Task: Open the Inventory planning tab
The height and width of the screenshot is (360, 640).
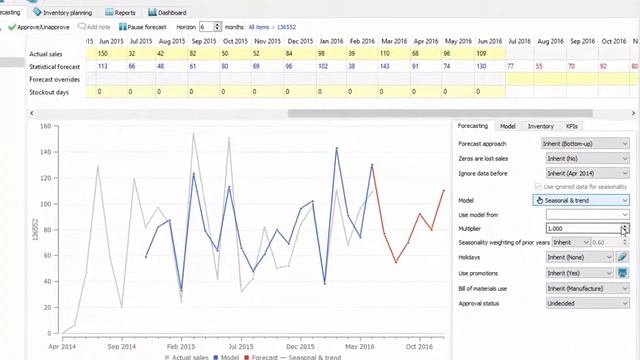Action: coord(62,12)
